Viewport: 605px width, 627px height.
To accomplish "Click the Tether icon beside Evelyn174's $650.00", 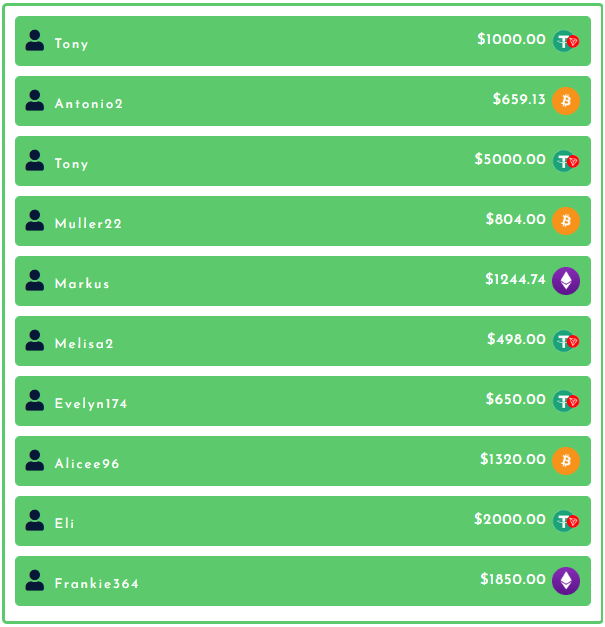I will point(566,401).
